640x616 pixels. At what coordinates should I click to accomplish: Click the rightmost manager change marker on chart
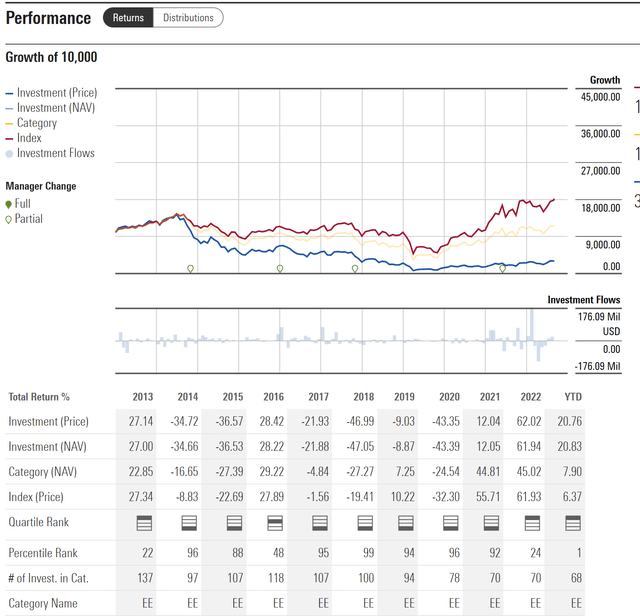coord(503,268)
